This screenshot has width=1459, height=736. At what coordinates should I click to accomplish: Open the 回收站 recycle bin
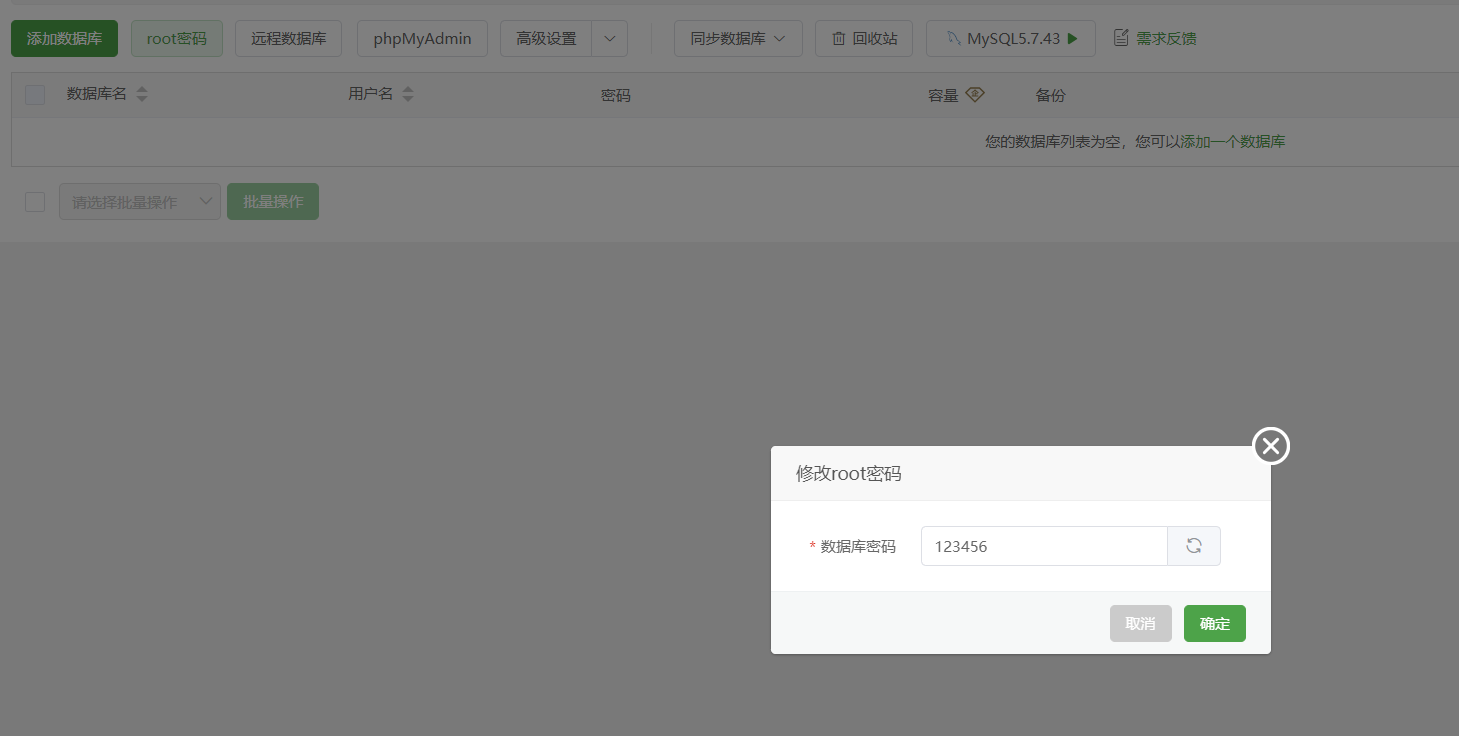864,39
